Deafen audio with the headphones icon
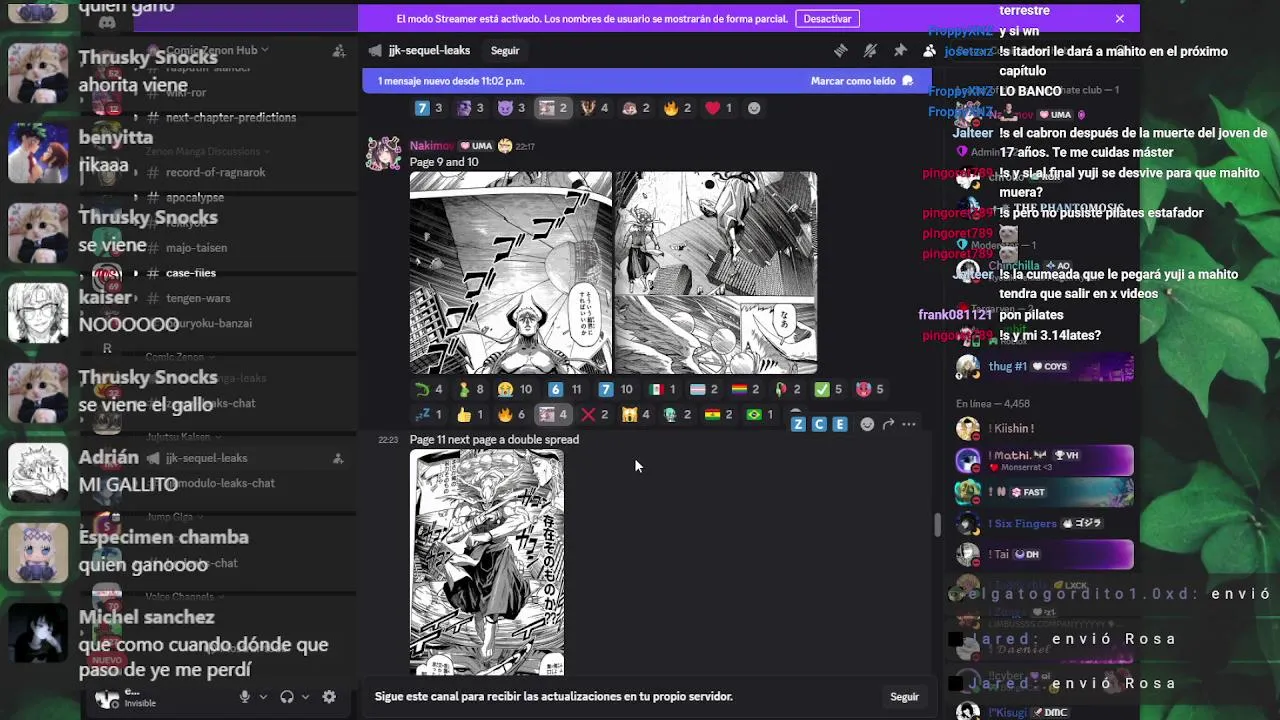The width and height of the screenshot is (1280, 720). [287, 697]
